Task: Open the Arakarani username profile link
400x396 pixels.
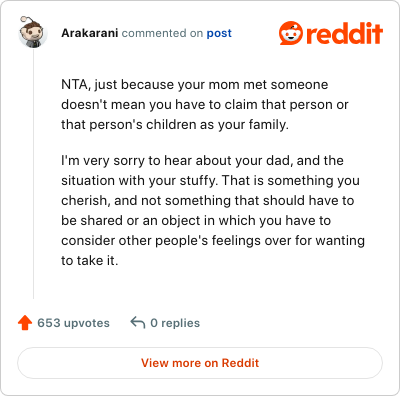Action: 90,33
